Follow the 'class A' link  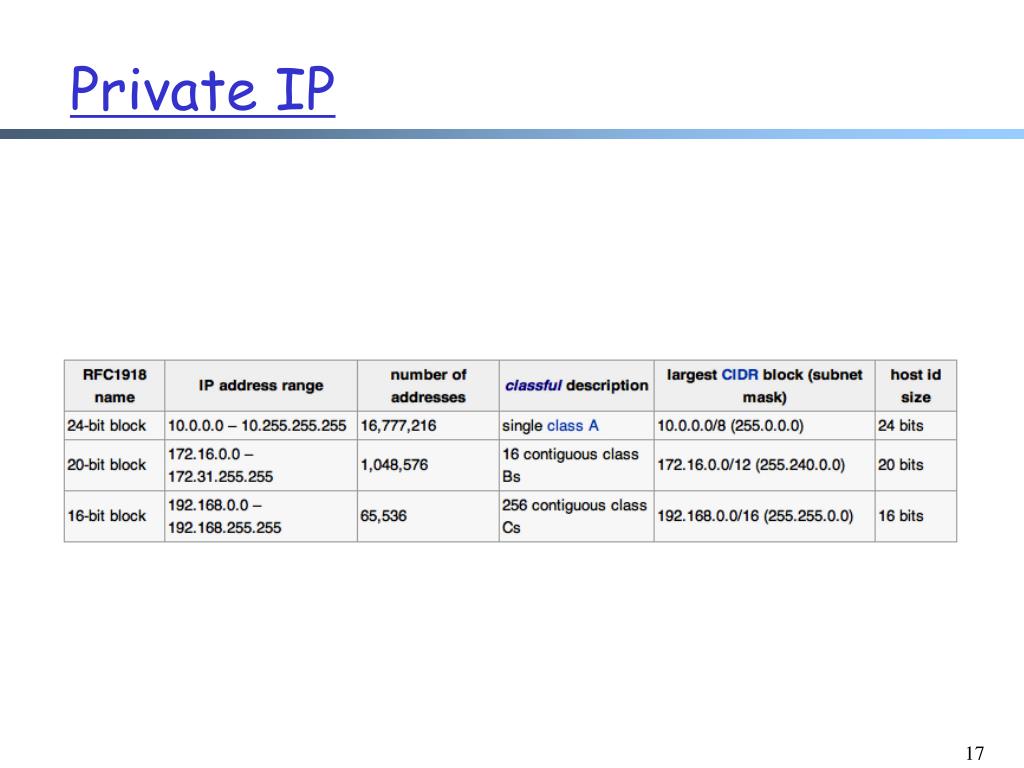pos(573,426)
